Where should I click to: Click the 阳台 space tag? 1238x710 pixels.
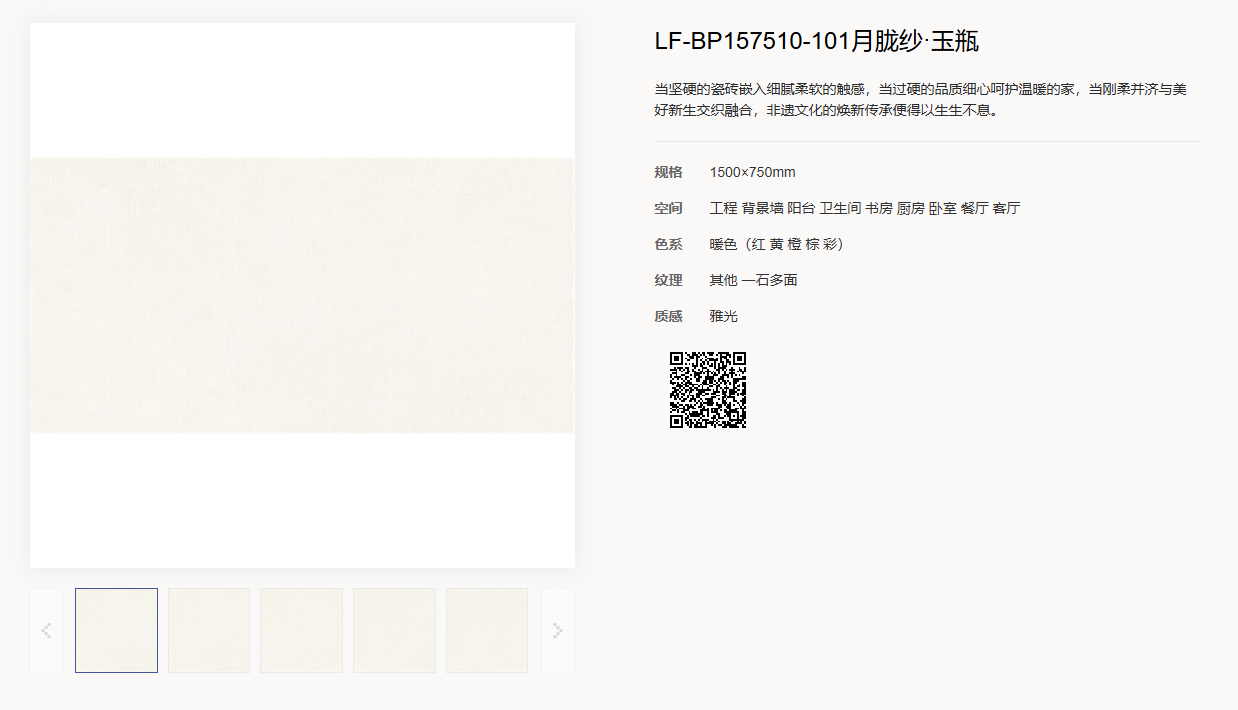[801, 208]
